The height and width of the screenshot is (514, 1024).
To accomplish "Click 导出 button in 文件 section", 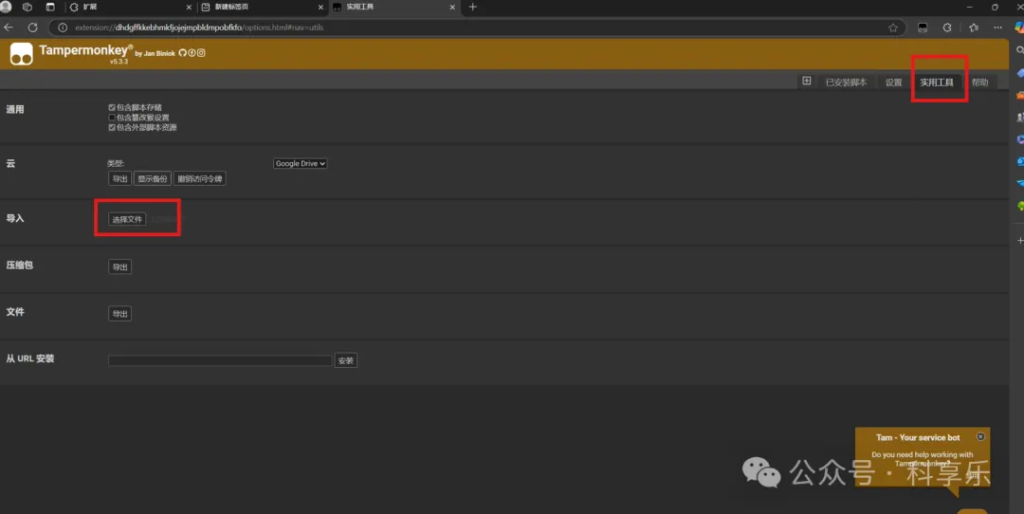I will tap(120, 313).
